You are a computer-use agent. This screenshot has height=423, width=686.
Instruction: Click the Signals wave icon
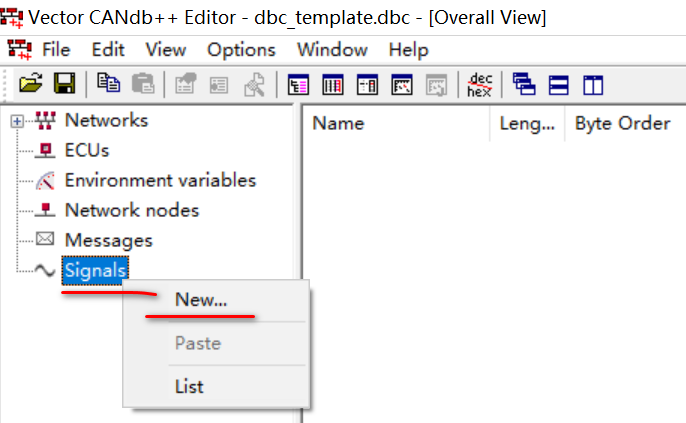[45, 270]
